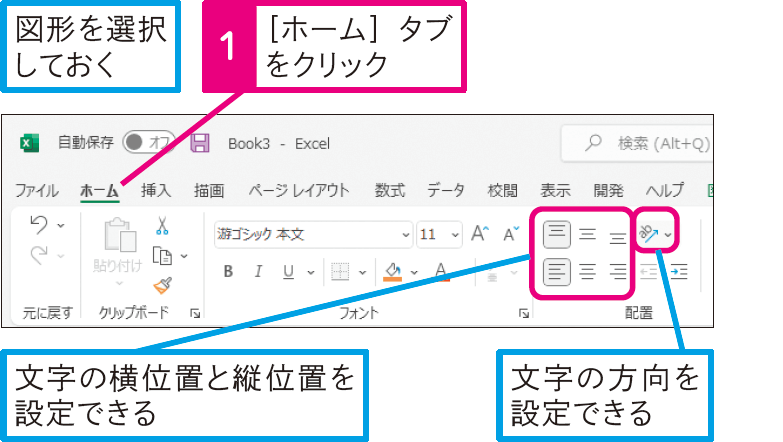This screenshot has height=442, width=783.
Task: Expand the 貼り付け options arrow
Action: [x=119, y=283]
